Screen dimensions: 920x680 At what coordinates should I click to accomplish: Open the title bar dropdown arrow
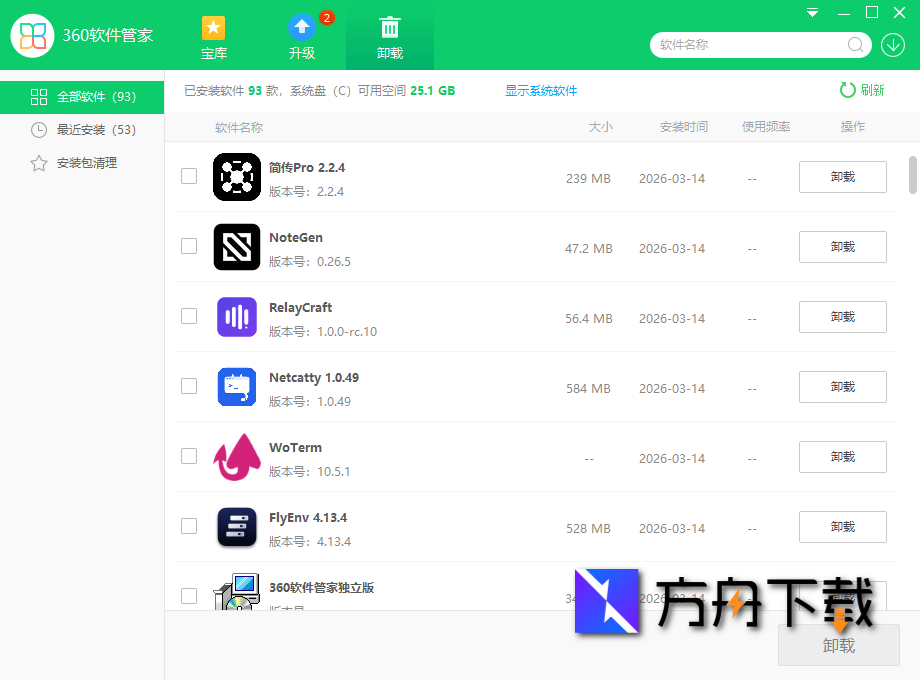point(811,12)
